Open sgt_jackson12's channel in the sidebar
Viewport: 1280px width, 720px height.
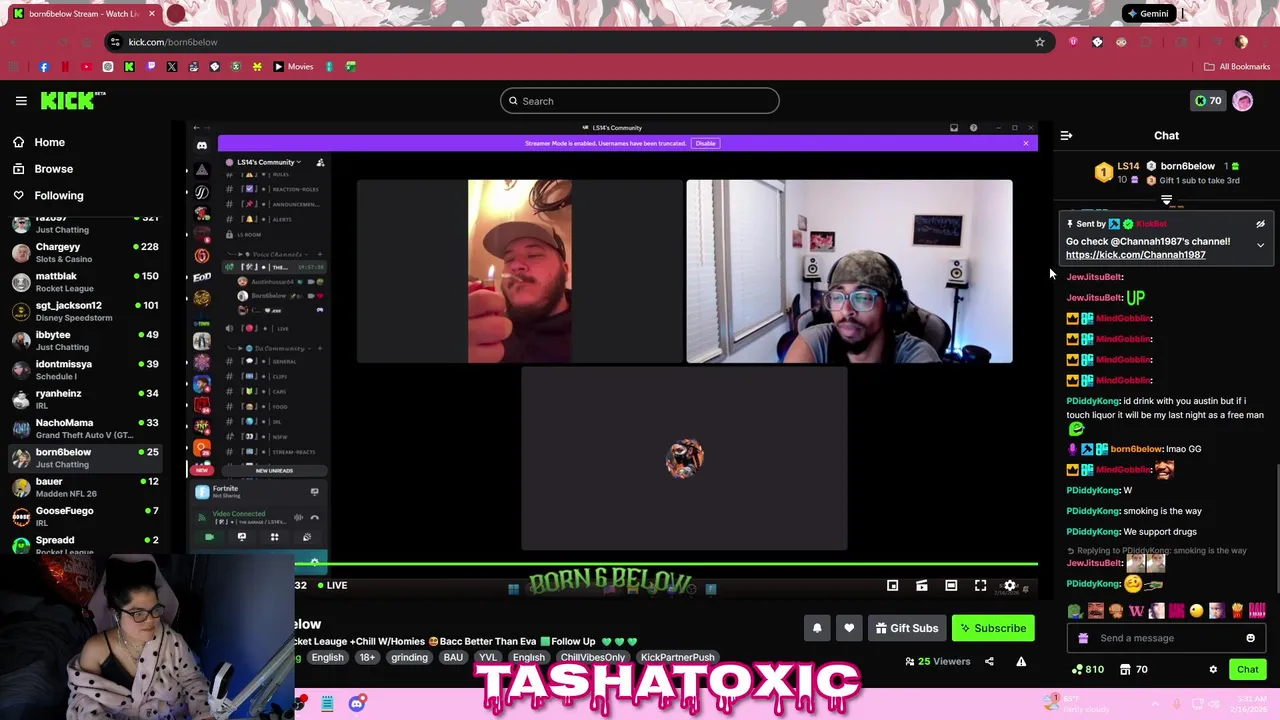[x=85, y=311]
